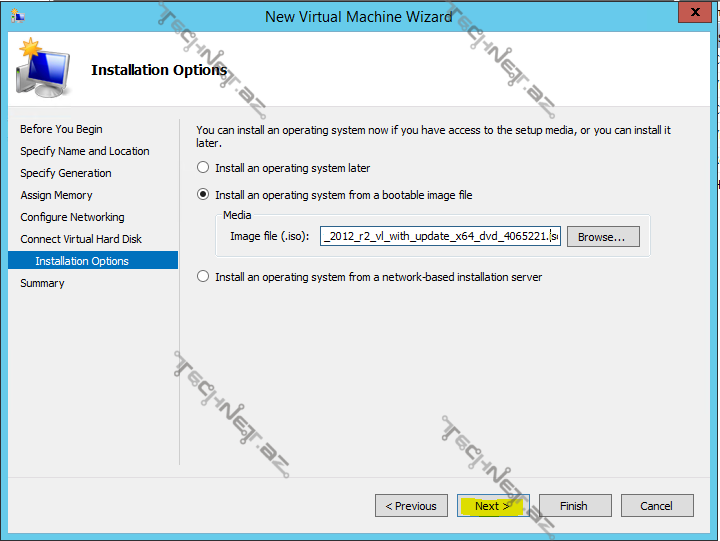The image size is (720, 541).
Task: Click the Image file (.iso) path field
Action: pyautogui.click(x=440, y=237)
